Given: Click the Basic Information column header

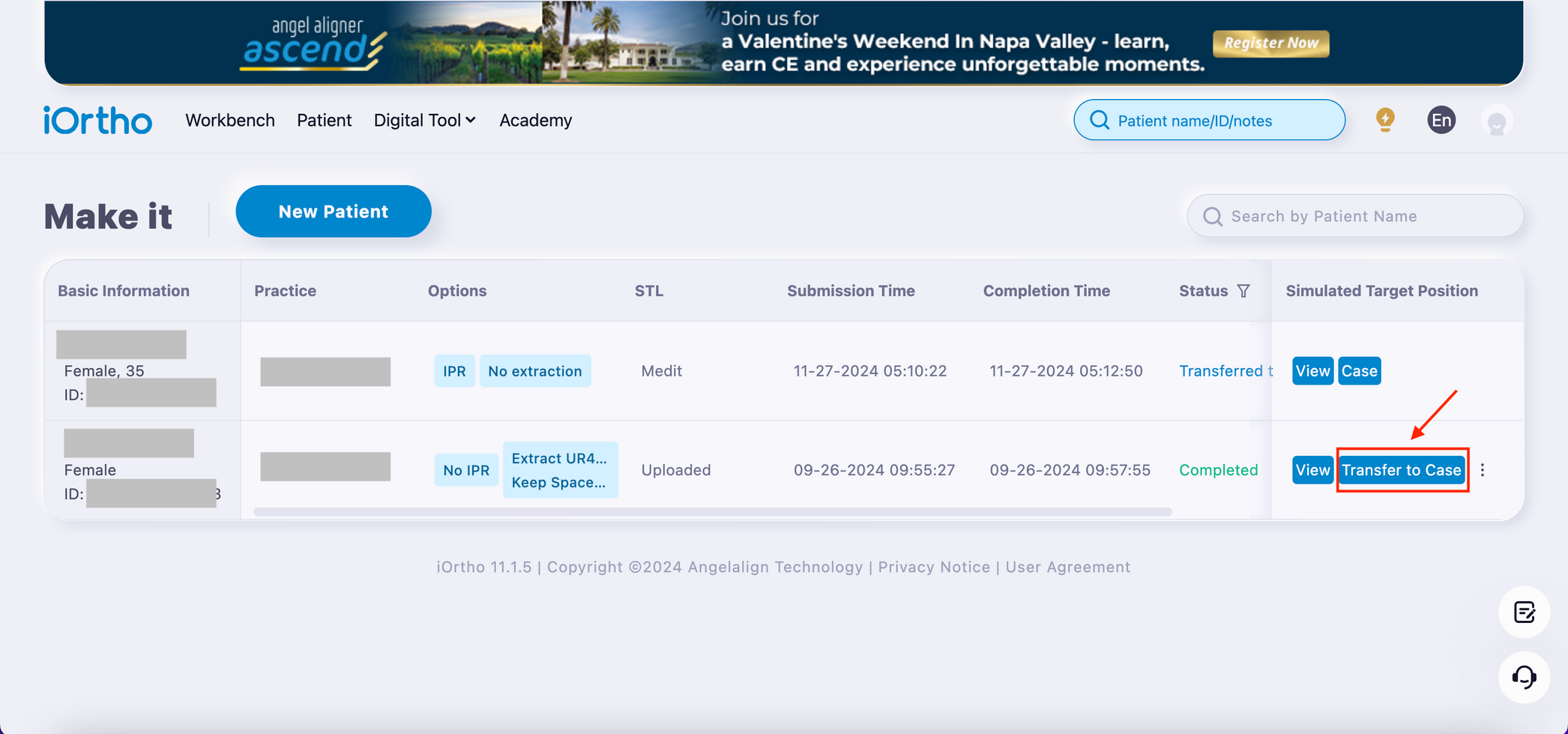Looking at the screenshot, I should (x=124, y=291).
